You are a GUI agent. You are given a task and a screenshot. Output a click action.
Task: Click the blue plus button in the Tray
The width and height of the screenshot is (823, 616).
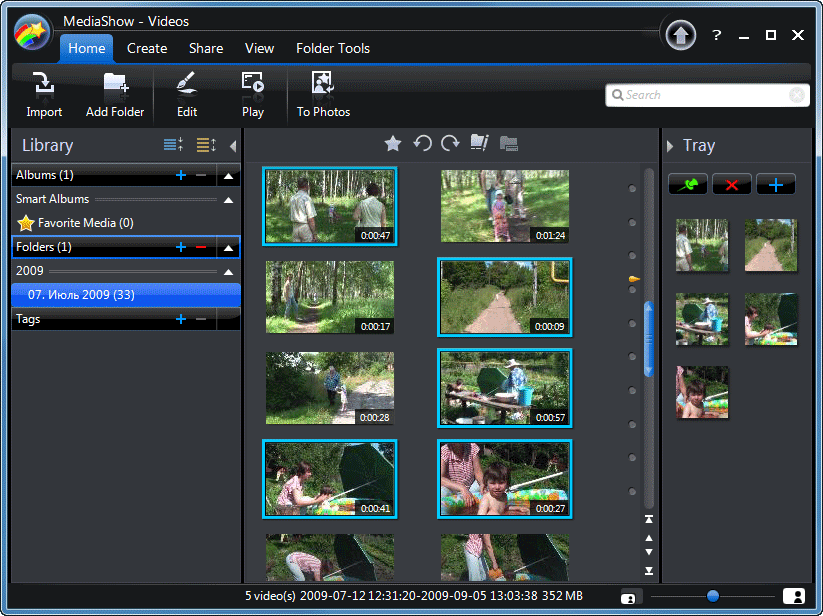tap(775, 185)
